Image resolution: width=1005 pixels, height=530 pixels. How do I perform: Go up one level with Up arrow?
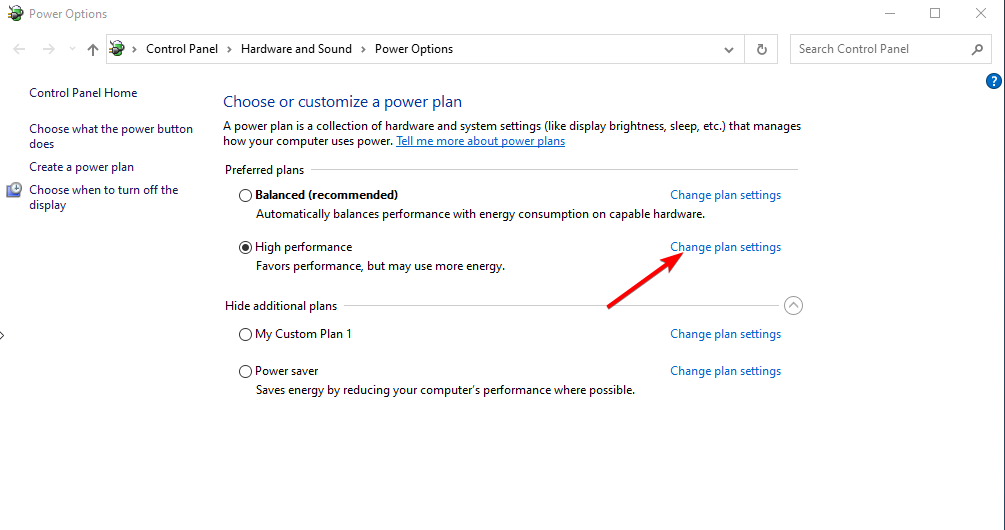point(93,49)
